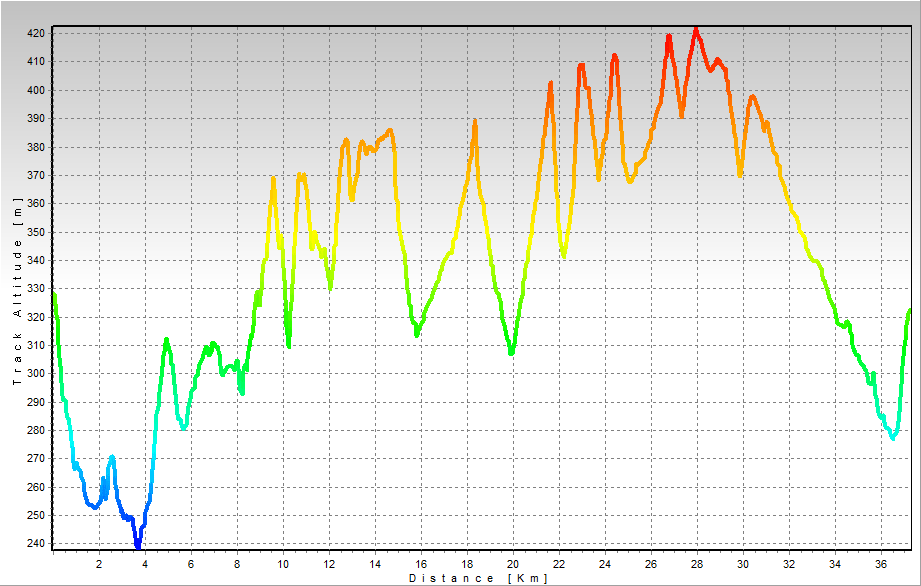
Task: Select the 10 km distance tick label
Action: 283,564
